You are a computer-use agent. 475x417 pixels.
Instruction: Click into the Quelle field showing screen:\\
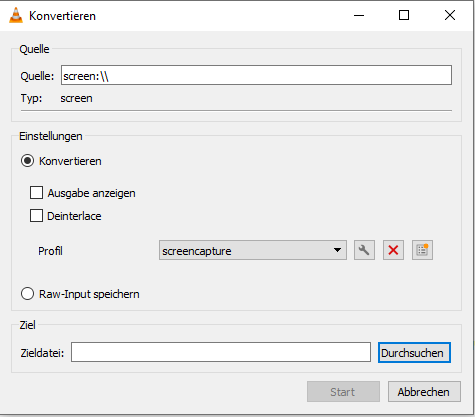(256, 75)
